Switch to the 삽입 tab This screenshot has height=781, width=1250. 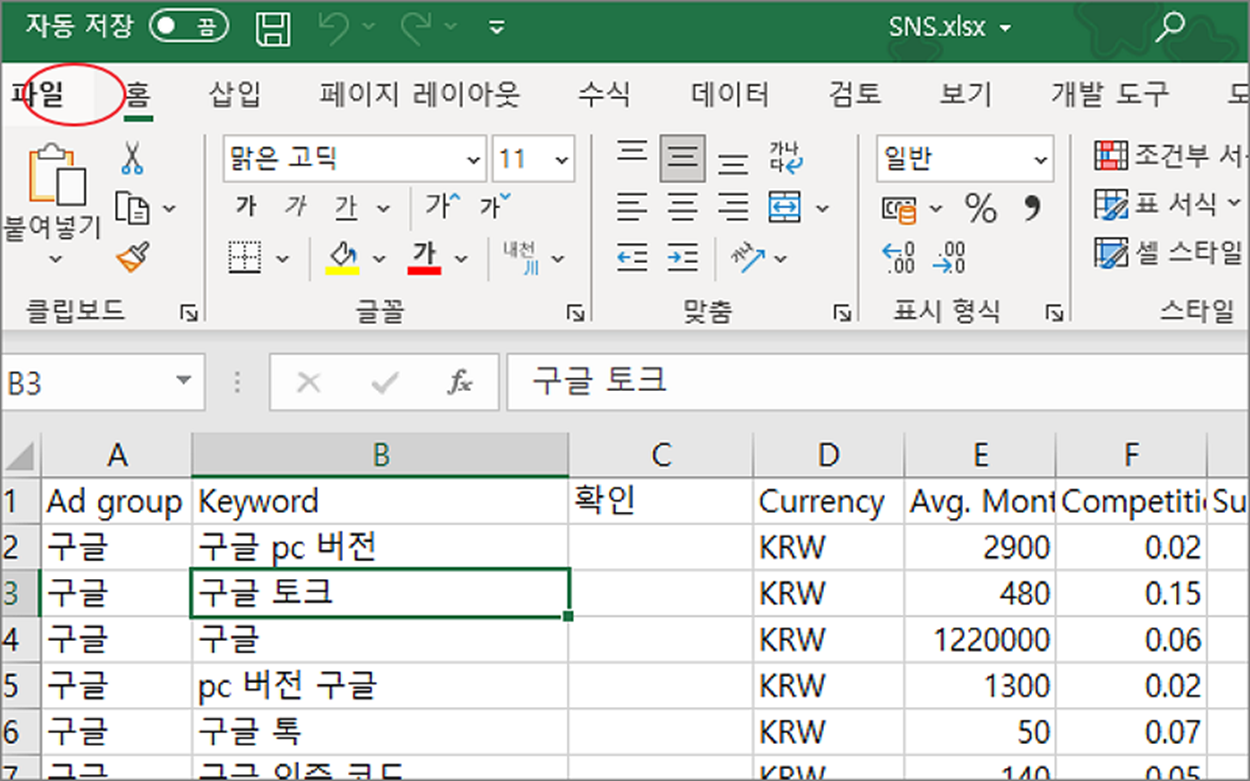(x=235, y=94)
